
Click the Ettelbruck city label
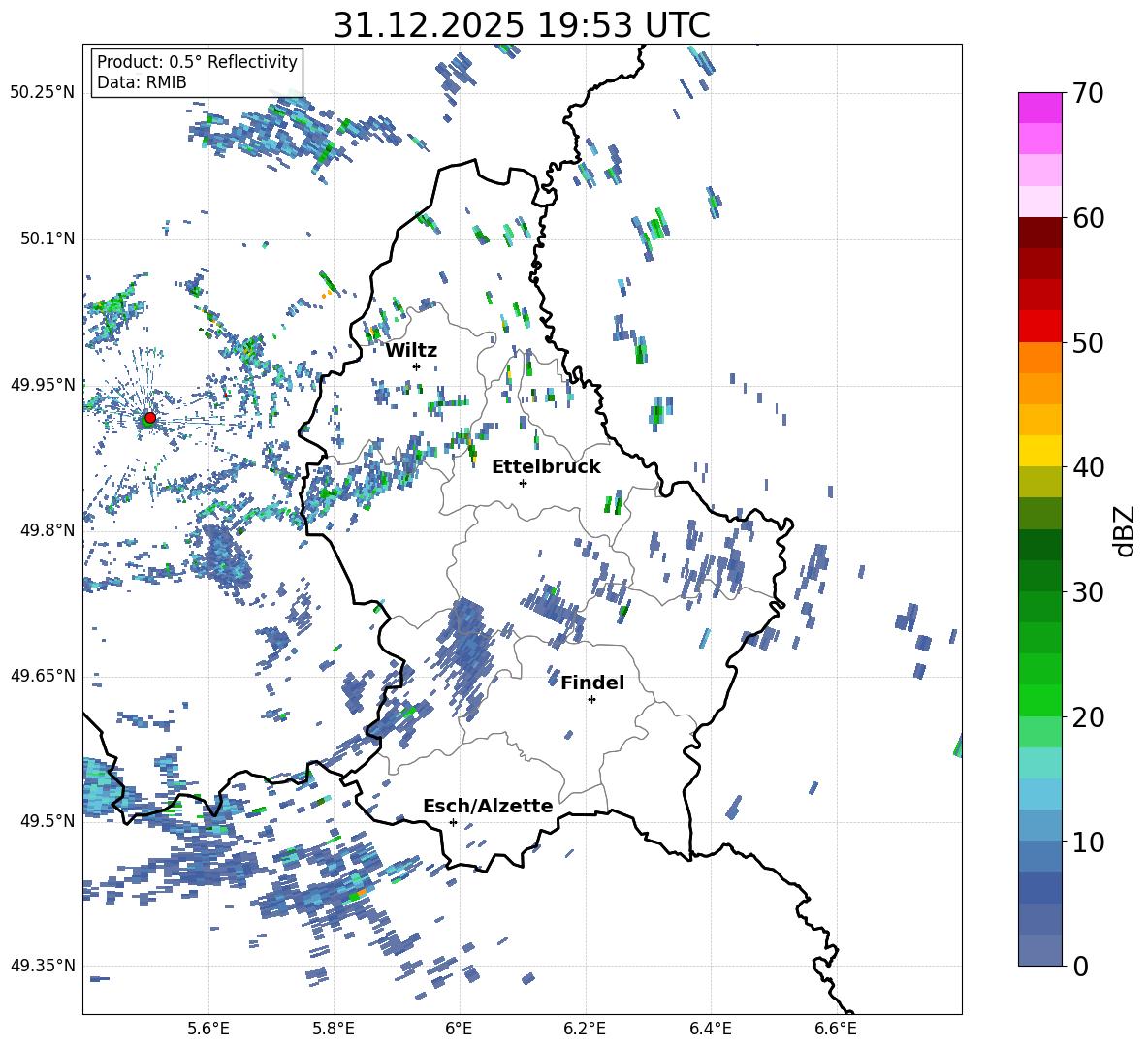click(546, 467)
